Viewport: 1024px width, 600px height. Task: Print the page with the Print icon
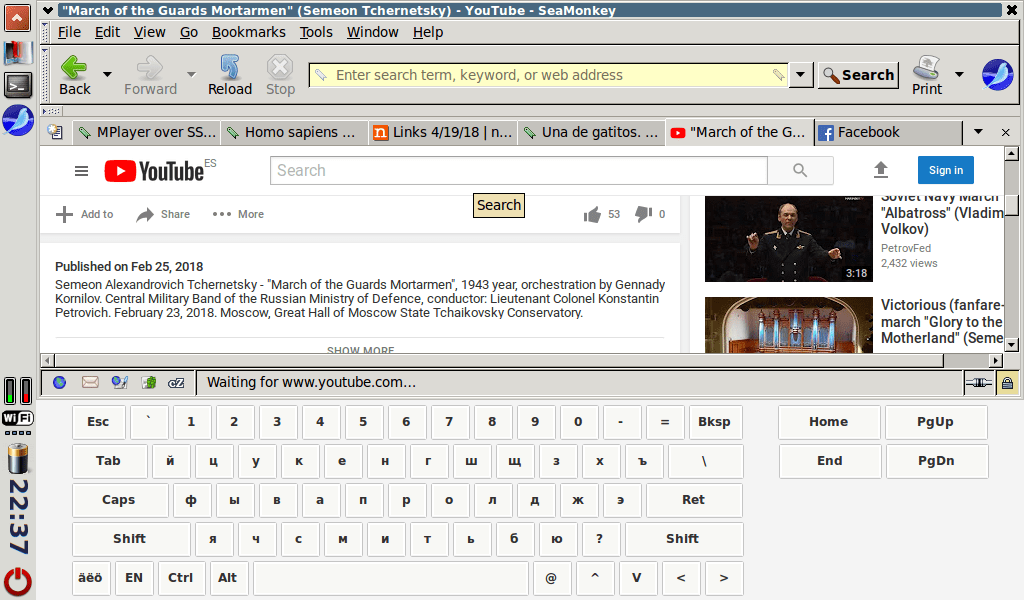(x=927, y=75)
